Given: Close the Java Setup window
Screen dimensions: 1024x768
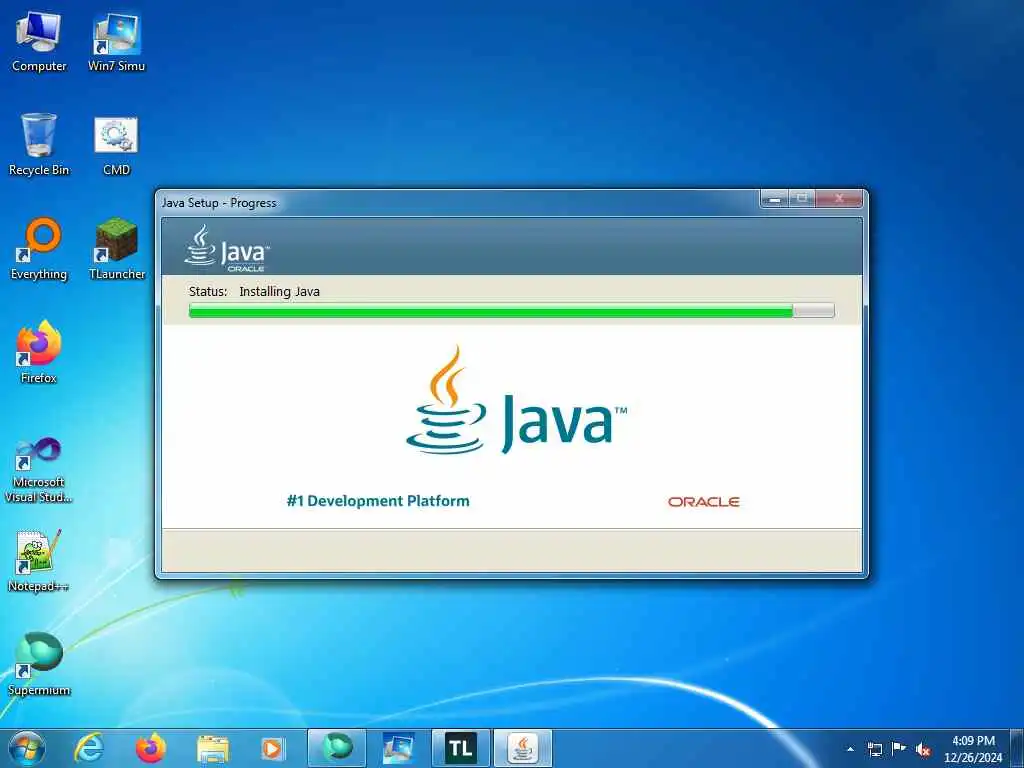Looking at the screenshot, I should click(x=840, y=199).
